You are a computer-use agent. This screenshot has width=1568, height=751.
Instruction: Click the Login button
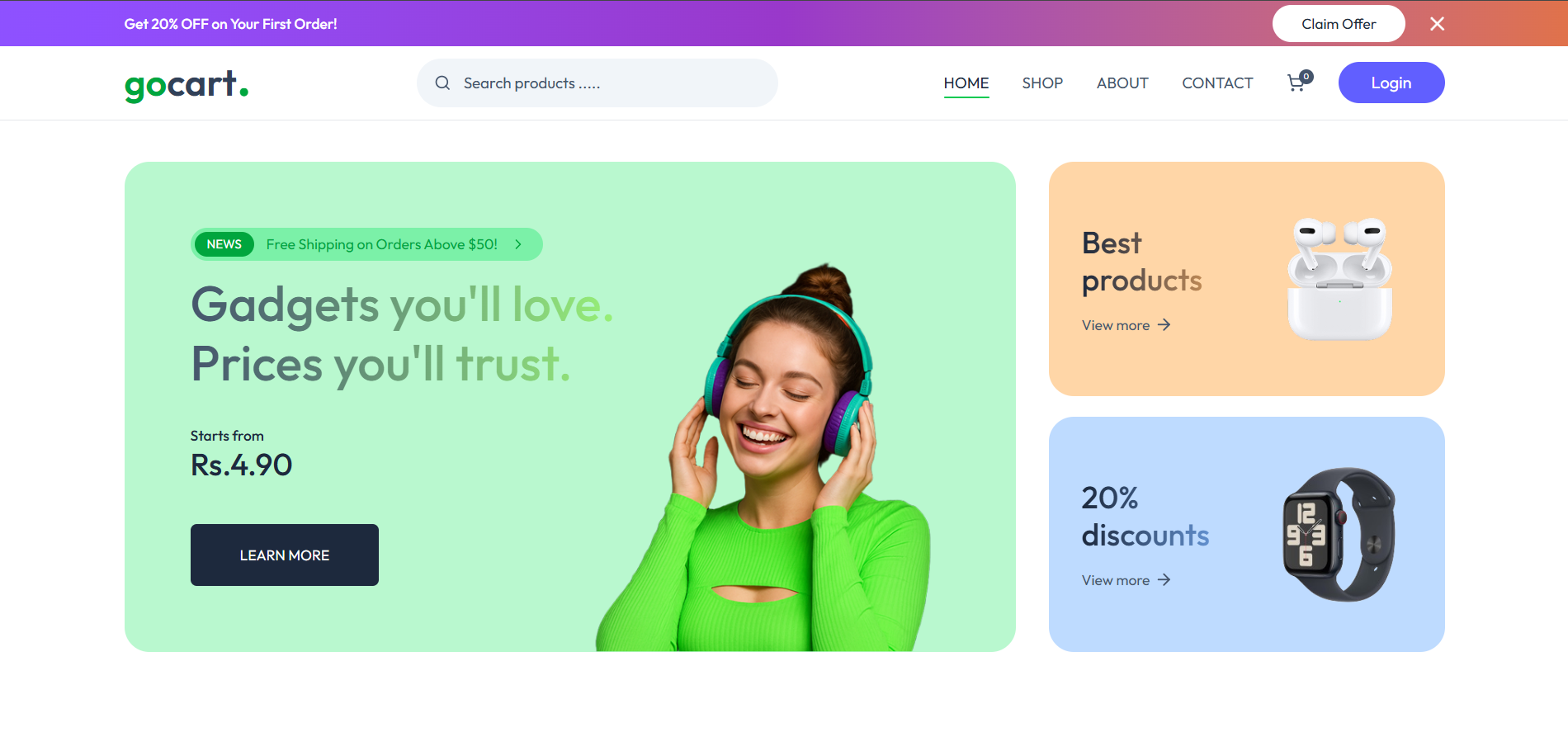1391,83
